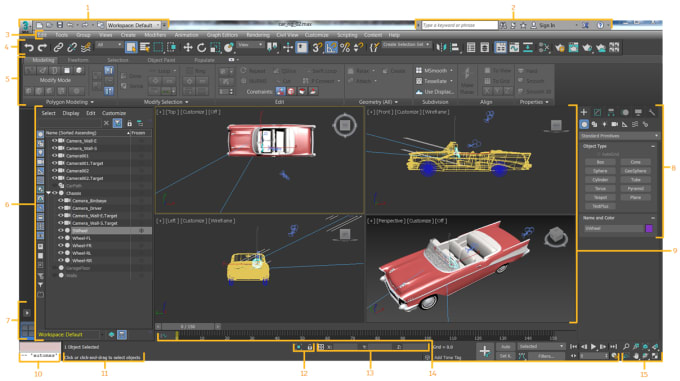Screen dimensions: 680x381
Task: Open Select by Name list icon
Action: point(145,48)
